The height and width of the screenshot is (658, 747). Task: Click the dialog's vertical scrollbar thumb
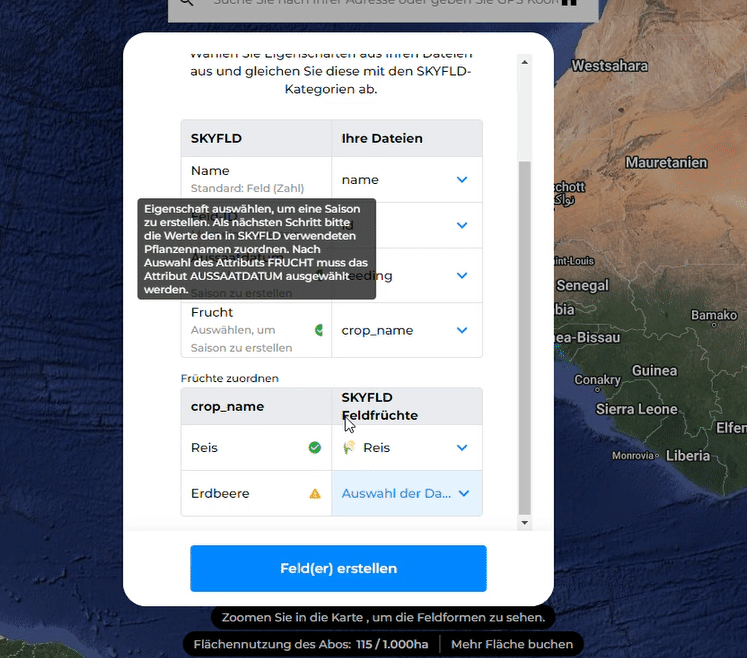coord(525,338)
